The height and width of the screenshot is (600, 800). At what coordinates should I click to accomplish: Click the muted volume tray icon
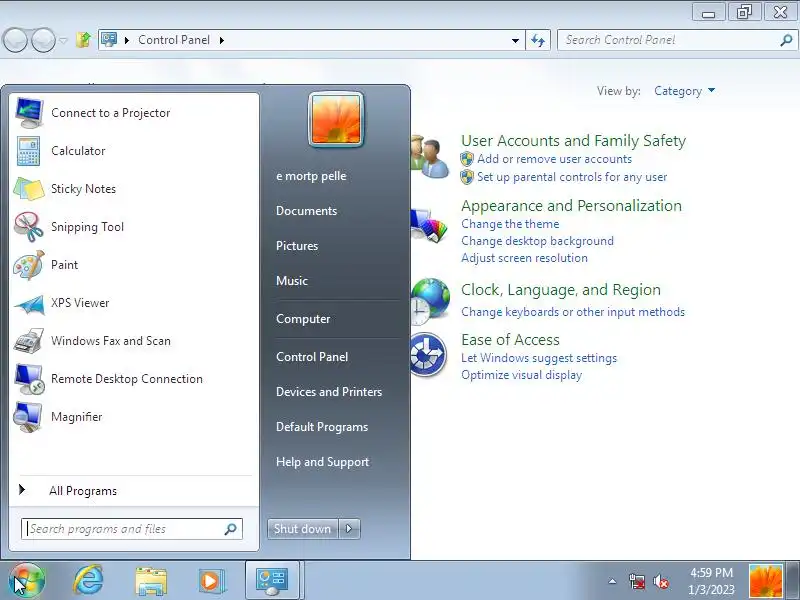(x=661, y=582)
